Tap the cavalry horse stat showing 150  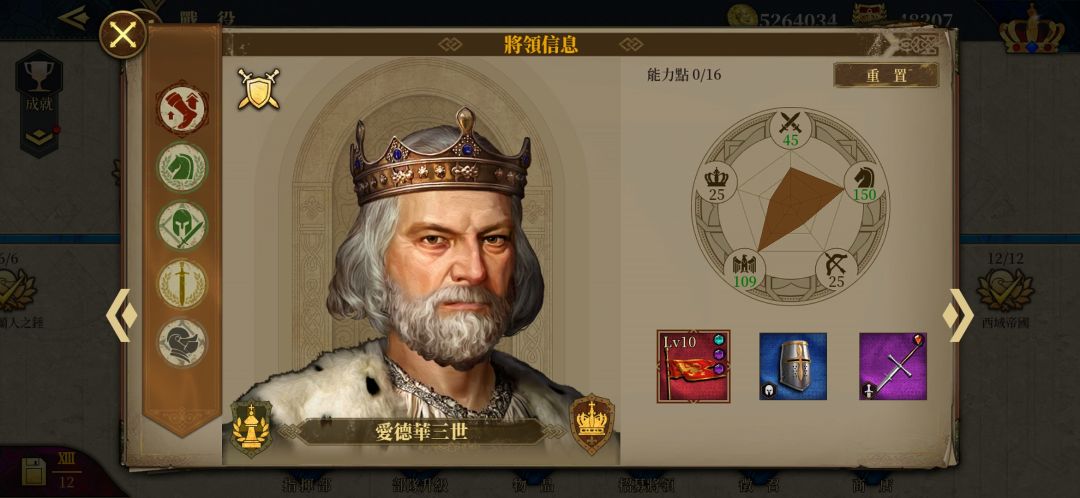pyautogui.click(x=864, y=183)
